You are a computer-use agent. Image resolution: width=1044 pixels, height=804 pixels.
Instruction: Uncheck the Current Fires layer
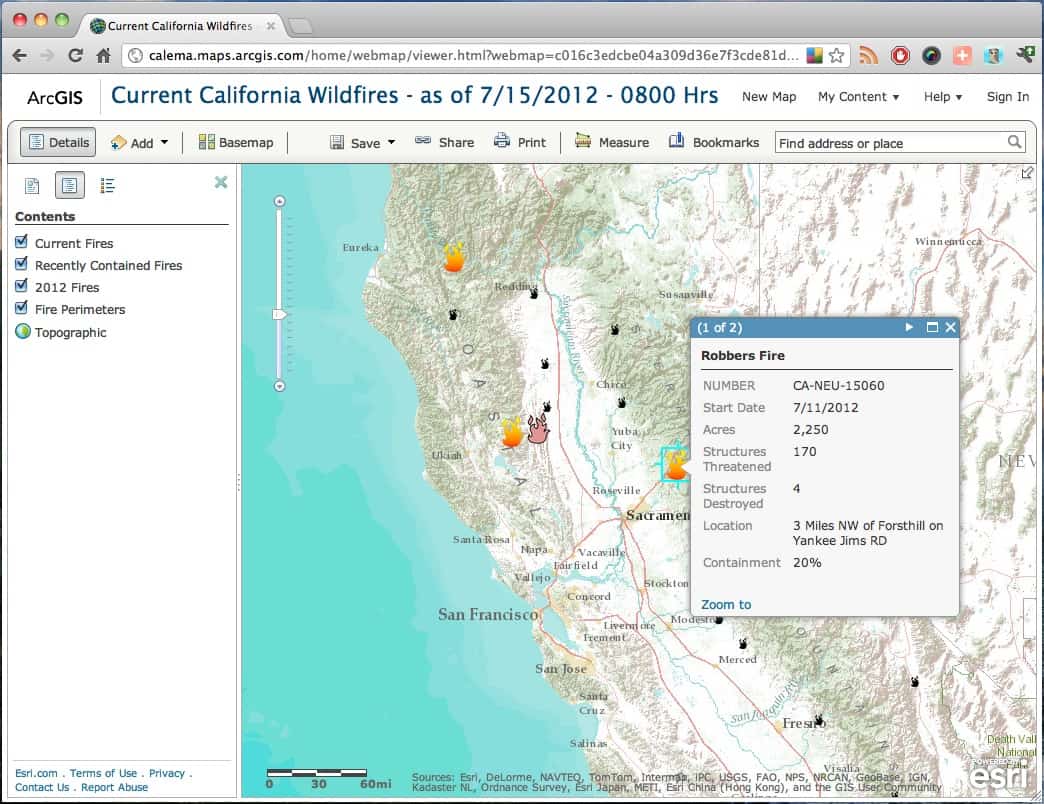[x=21, y=243]
